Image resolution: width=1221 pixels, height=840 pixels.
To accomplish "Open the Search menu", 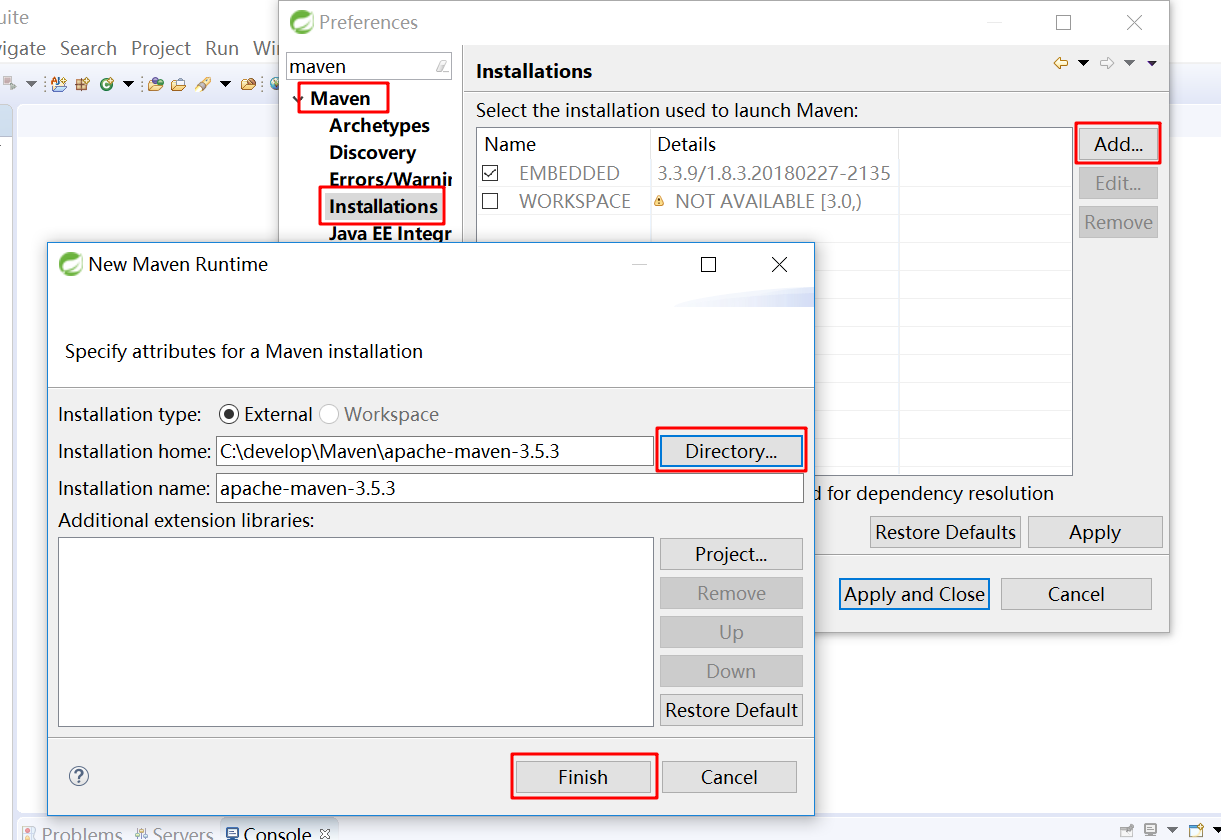I will pos(88,48).
